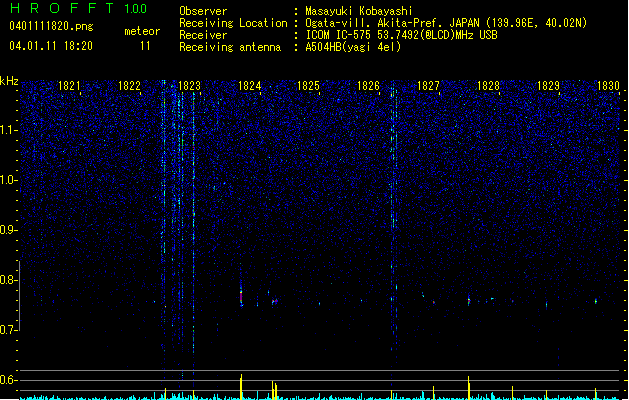Click the 1829 time marker

click(548, 86)
